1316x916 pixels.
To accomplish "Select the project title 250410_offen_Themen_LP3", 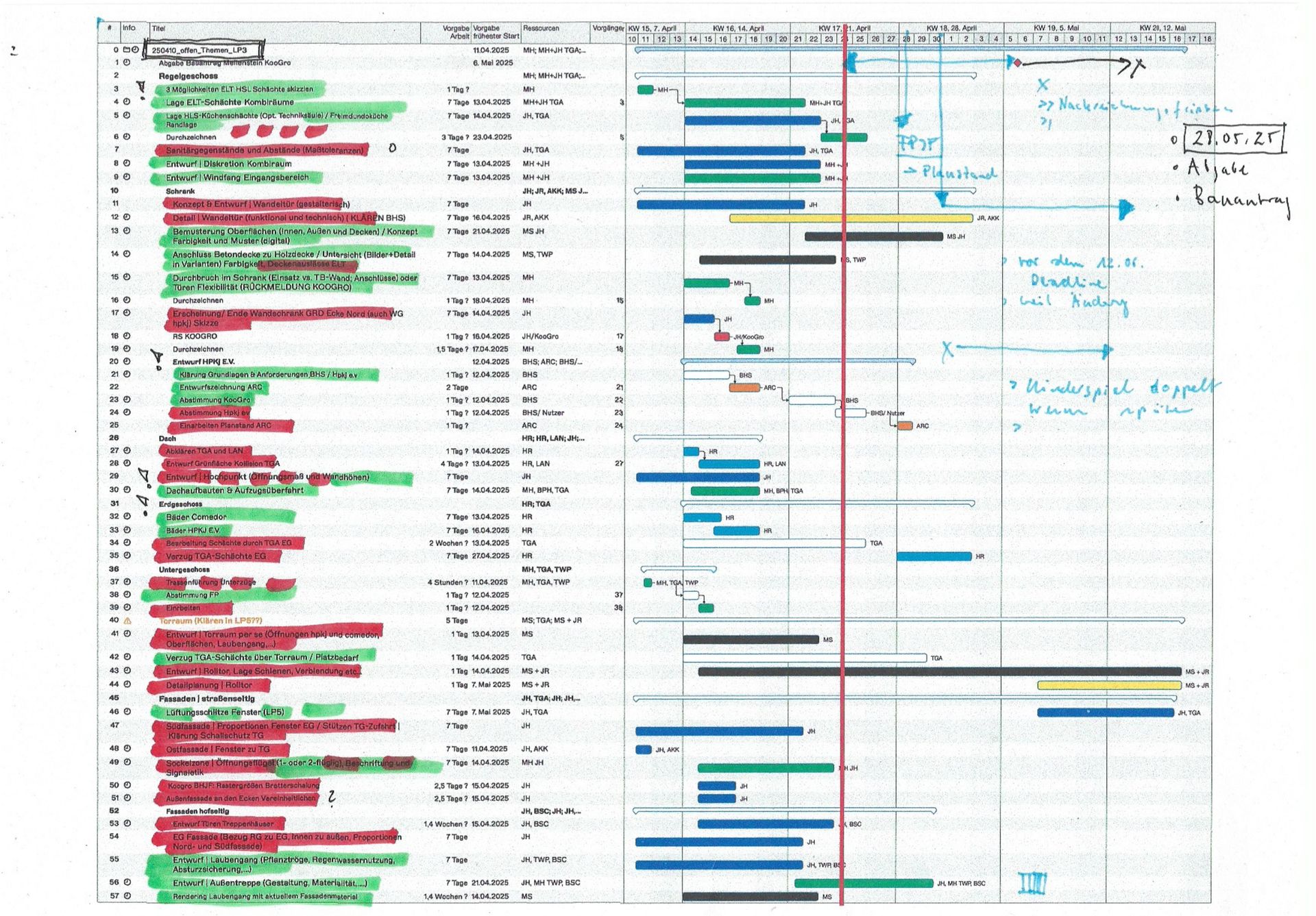I will tap(199, 50).
